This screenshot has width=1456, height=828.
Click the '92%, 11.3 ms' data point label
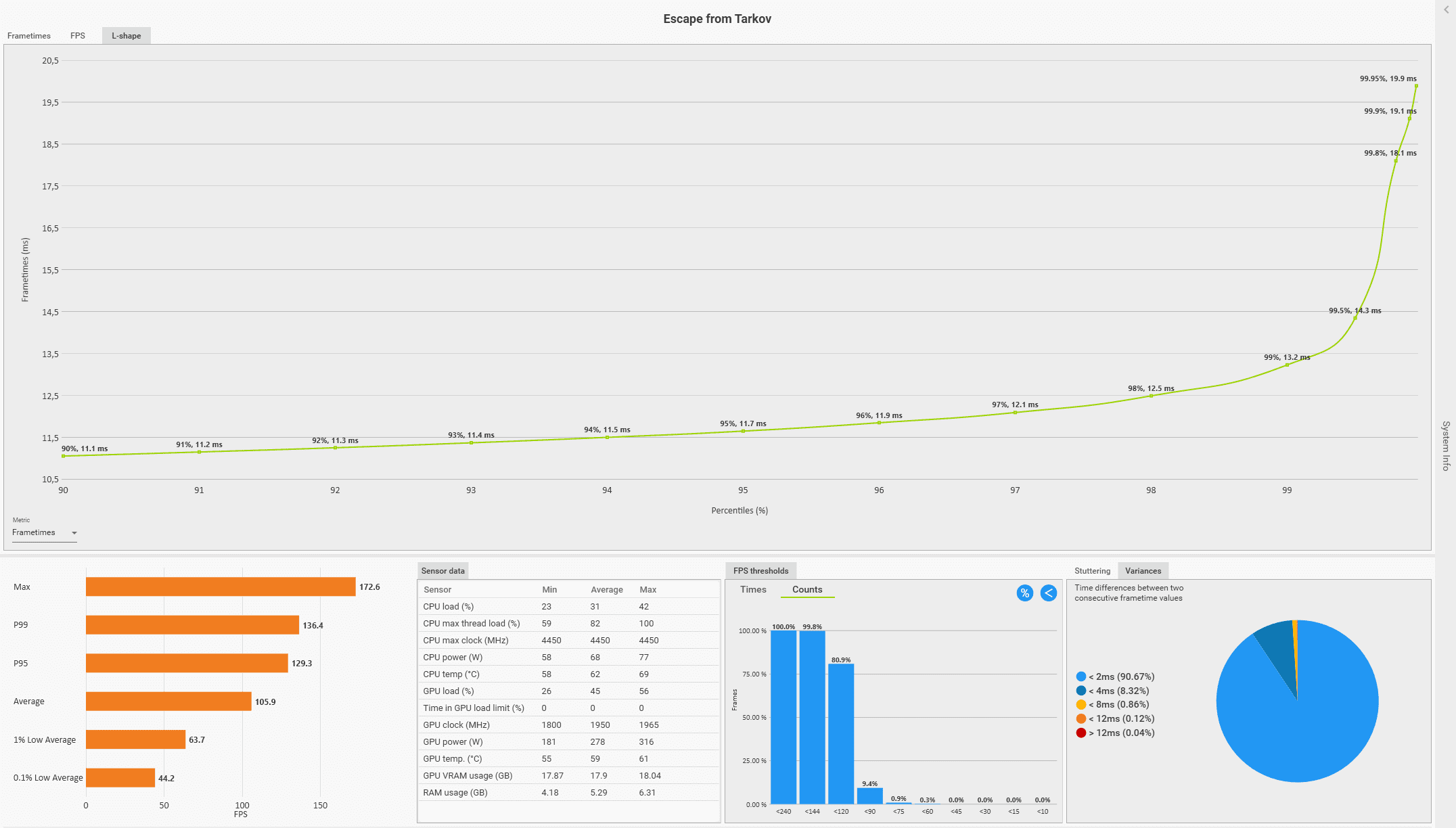click(x=335, y=440)
